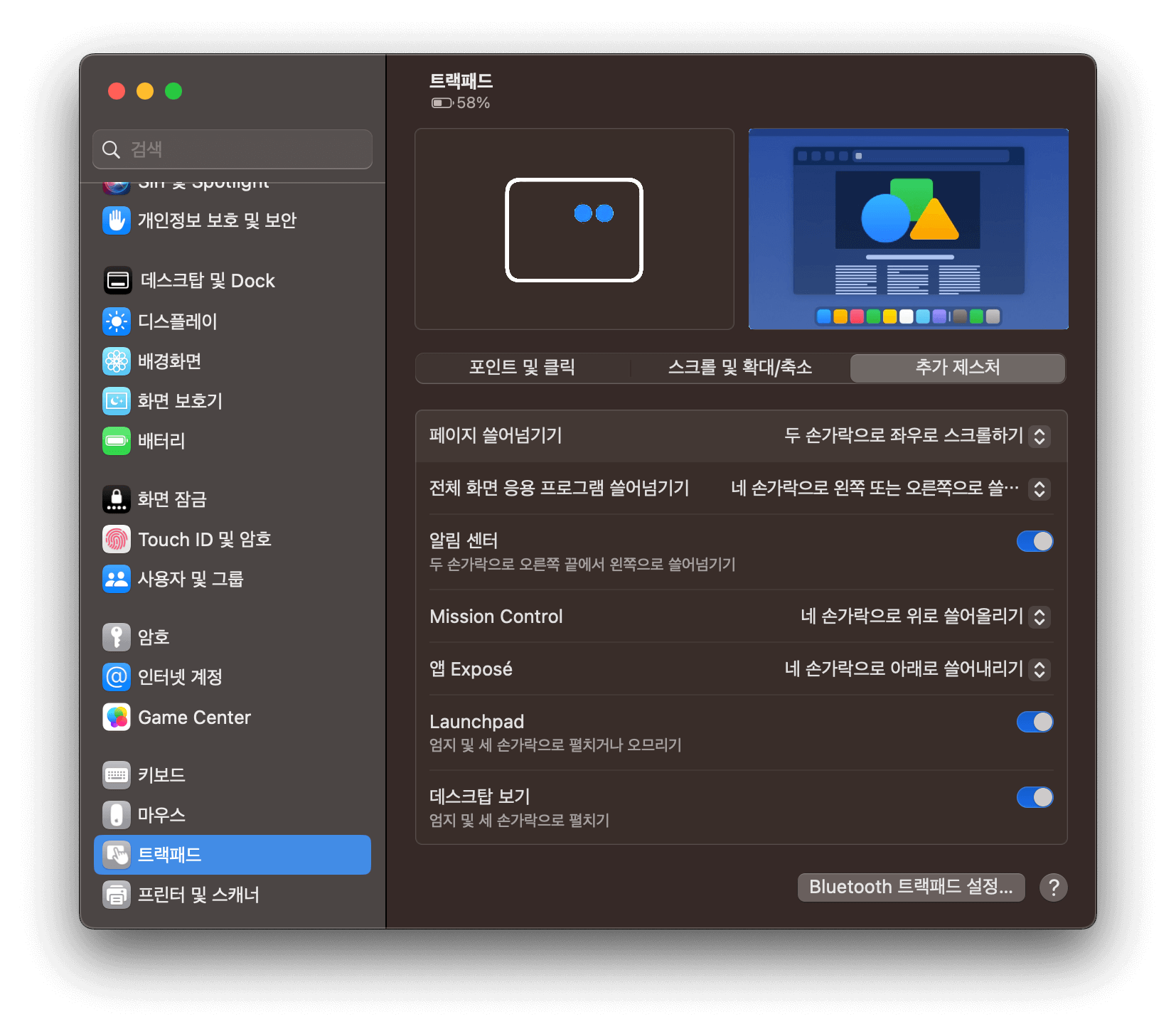The width and height of the screenshot is (1176, 1034).
Task: Switch to the 포인트 및 클릭 tab
Action: click(x=523, y=368)
